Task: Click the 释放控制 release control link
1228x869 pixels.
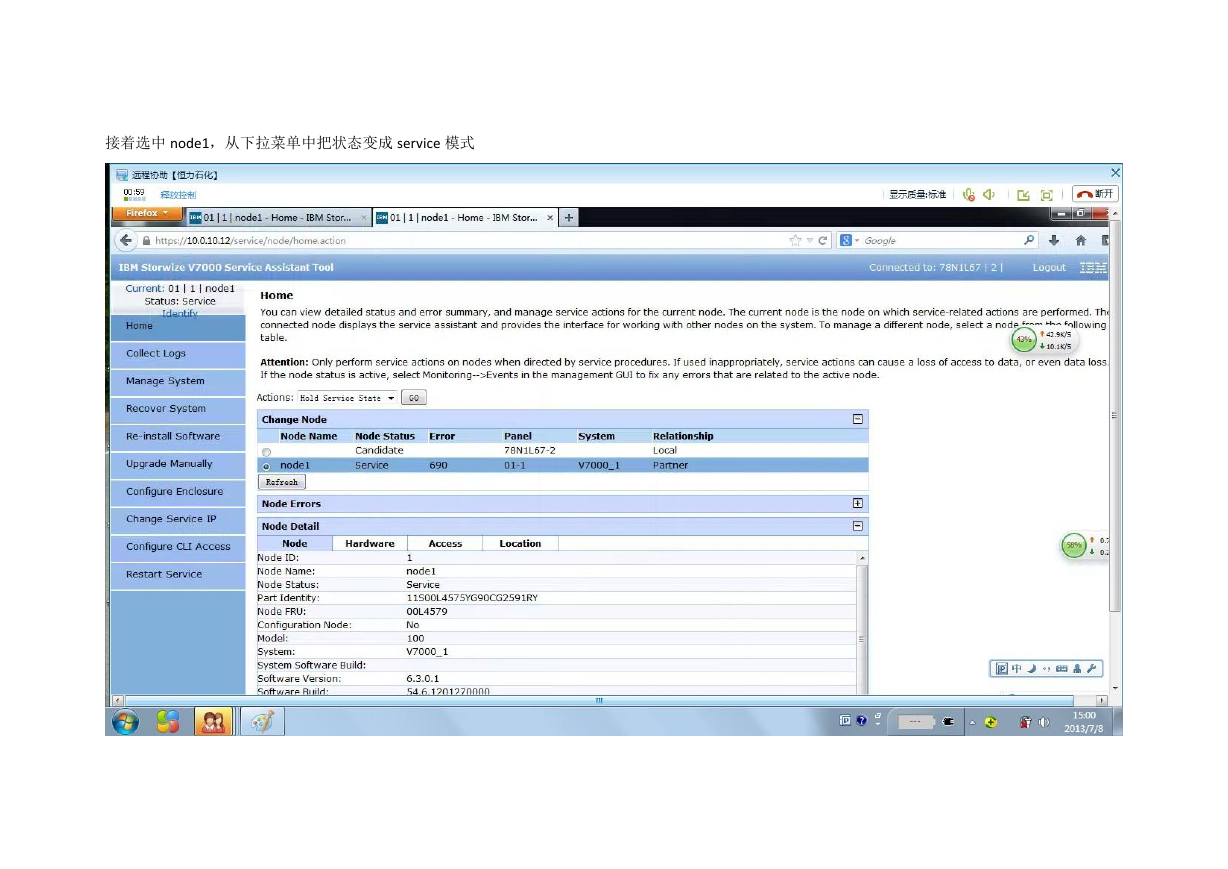Action: [178, 195]
